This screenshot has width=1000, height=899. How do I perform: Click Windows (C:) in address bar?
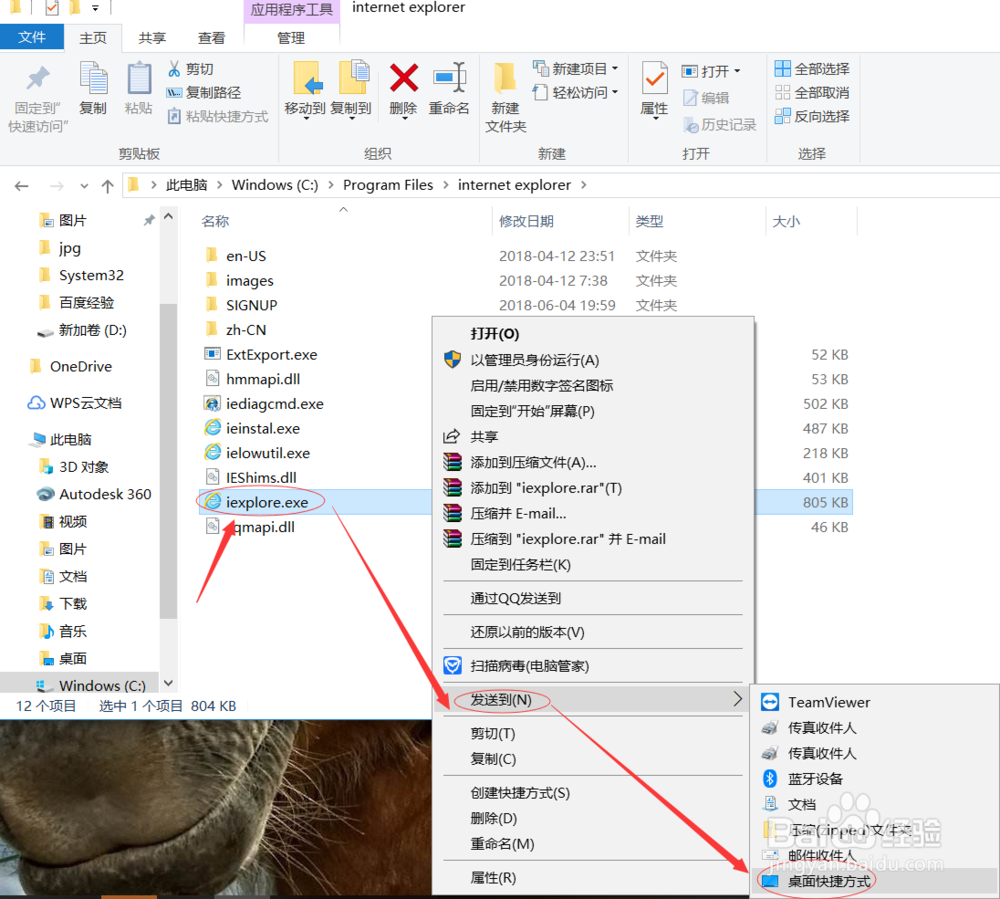click(275, 185)
